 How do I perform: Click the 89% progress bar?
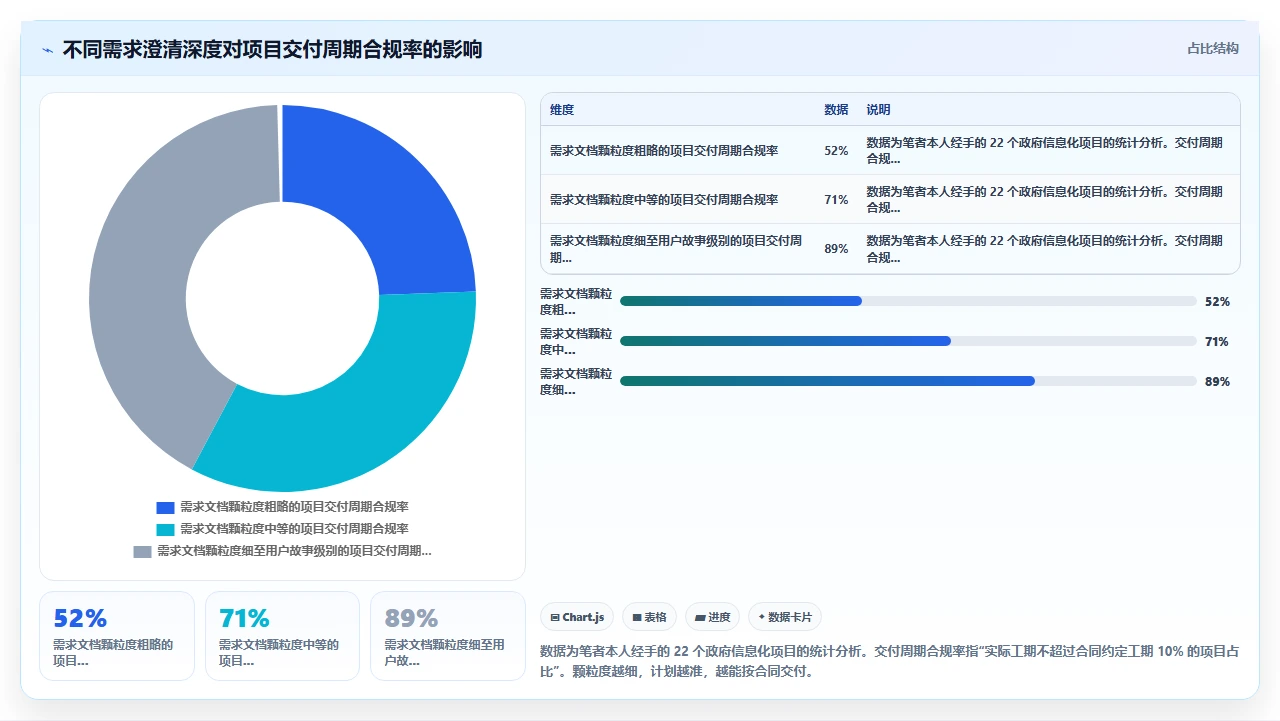pos(908,381)
